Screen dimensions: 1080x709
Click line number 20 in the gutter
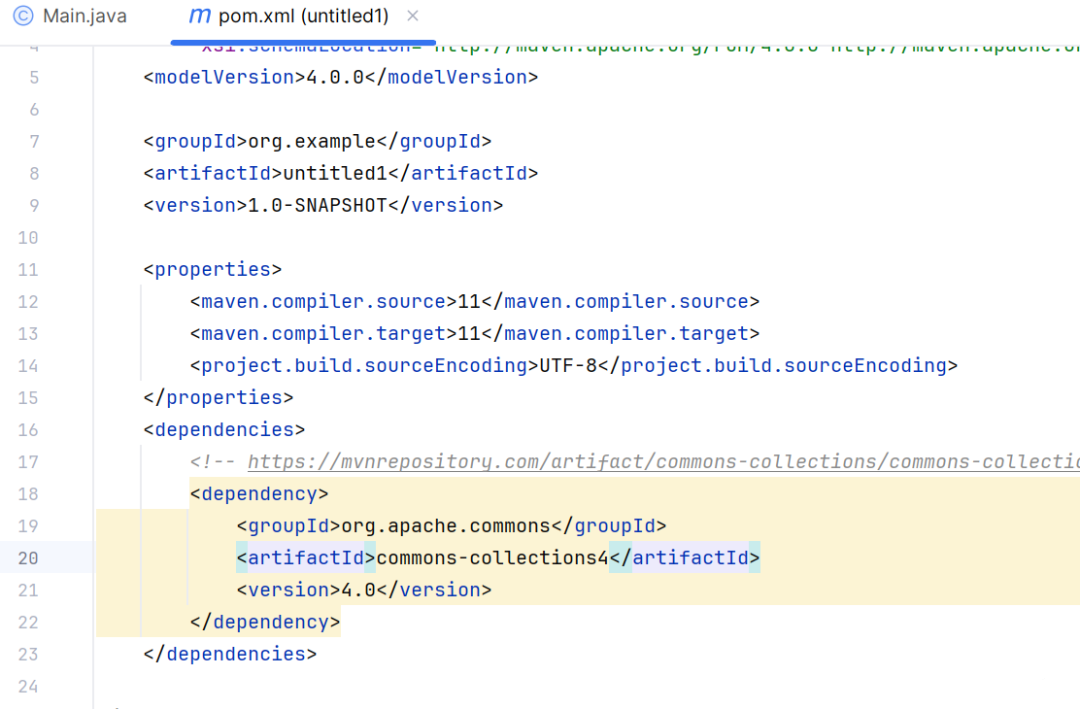(28, 558)
